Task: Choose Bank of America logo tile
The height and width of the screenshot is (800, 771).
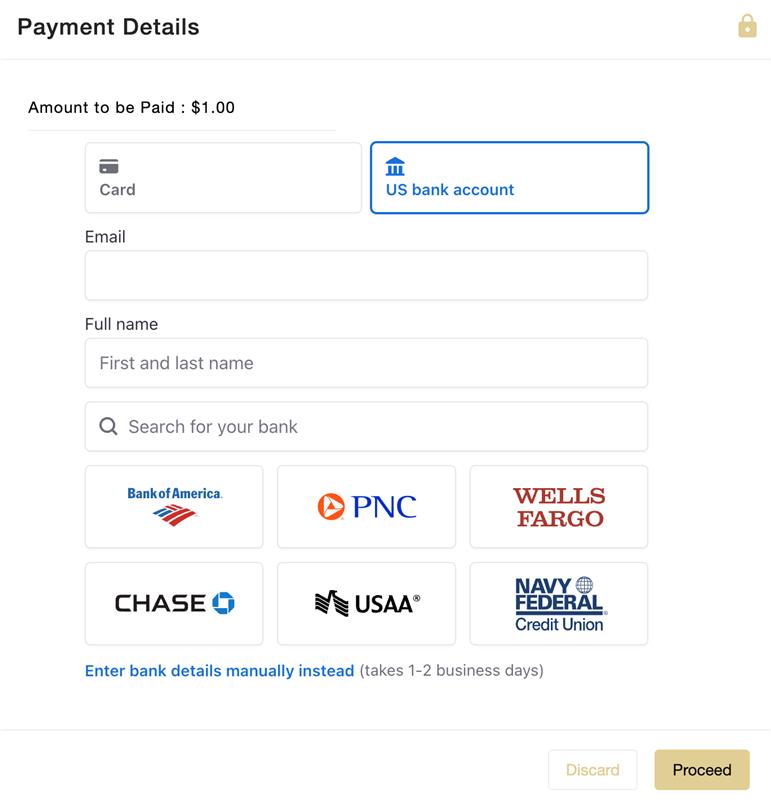Action: [x=174, y=507]
